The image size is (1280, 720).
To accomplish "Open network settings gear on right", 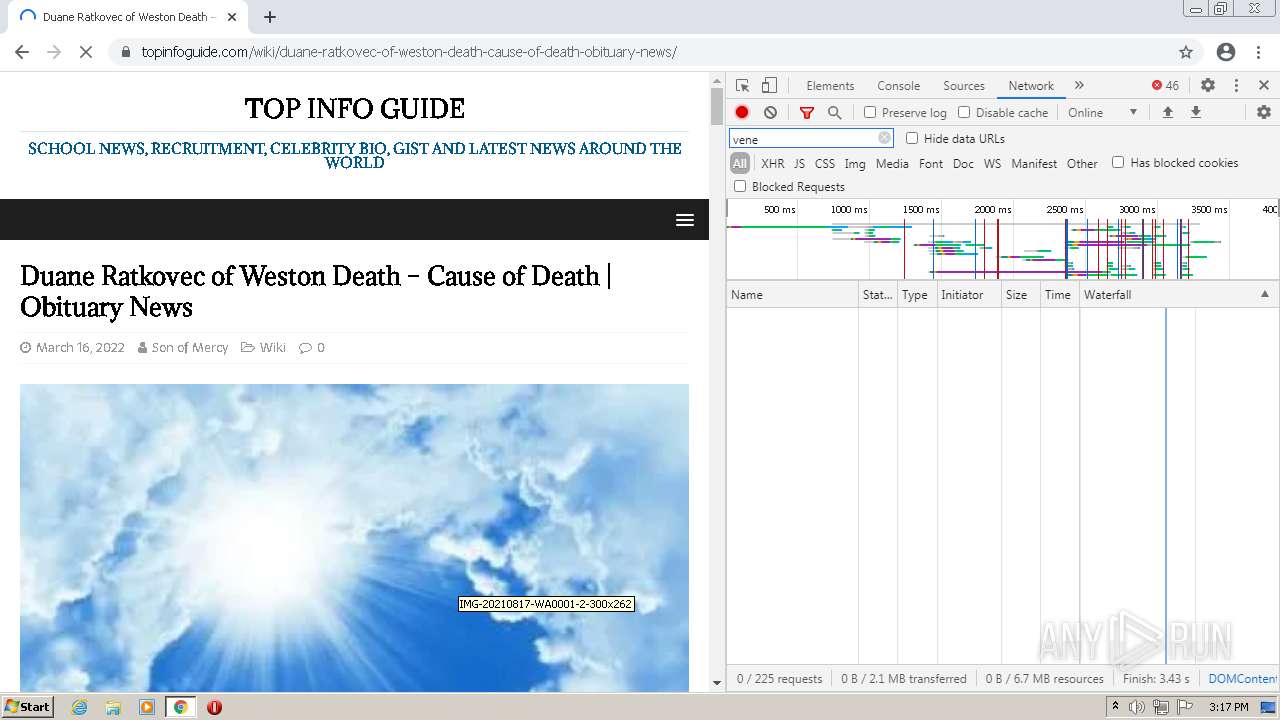I will point(1264,113).
